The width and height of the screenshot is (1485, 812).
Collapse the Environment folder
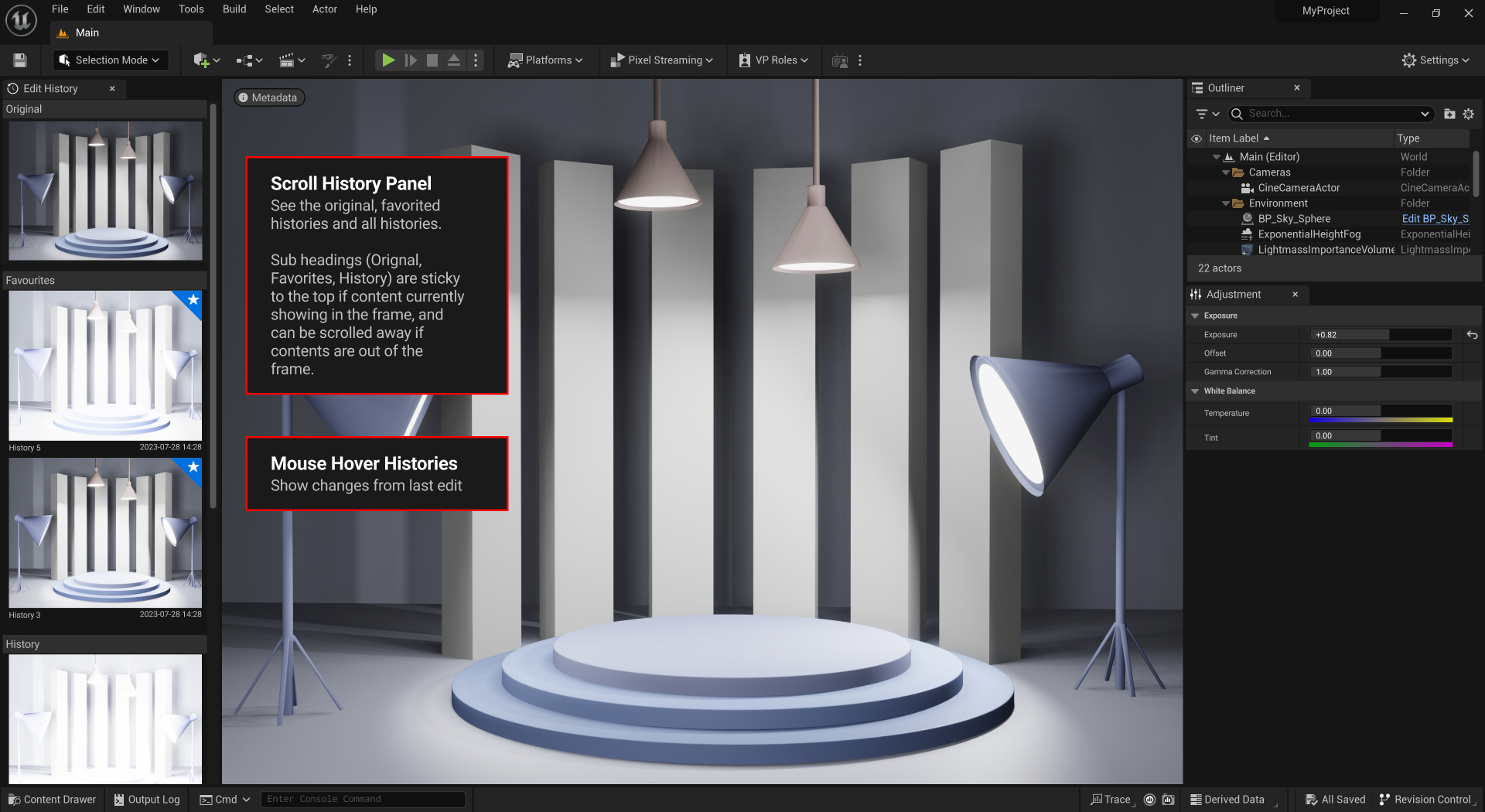1226,203
